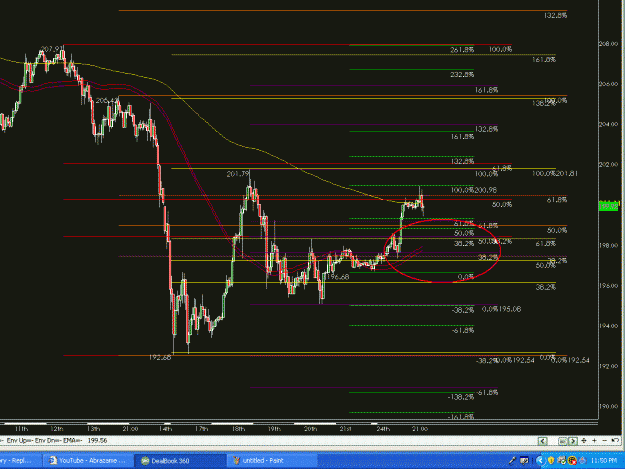
Task: Expand hidden system tray icons
Action: [540, 461]
